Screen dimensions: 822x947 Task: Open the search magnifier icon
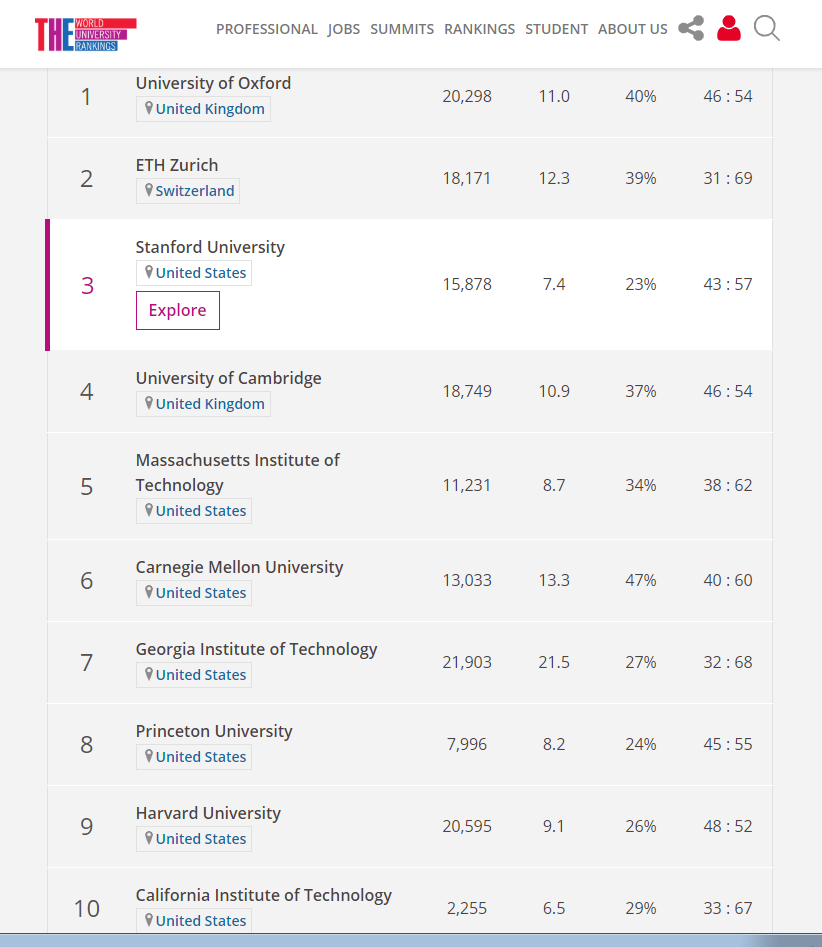click(x=767, y=29)
